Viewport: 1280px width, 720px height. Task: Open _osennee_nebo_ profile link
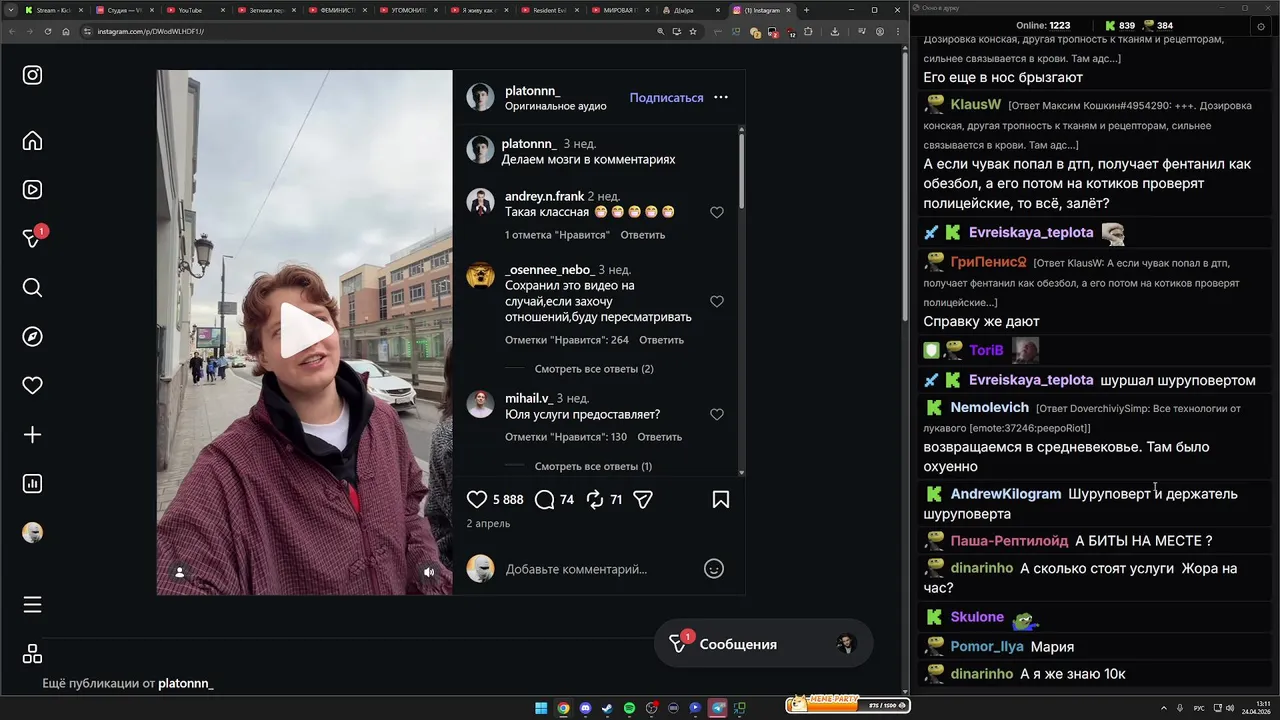point(550,270)
